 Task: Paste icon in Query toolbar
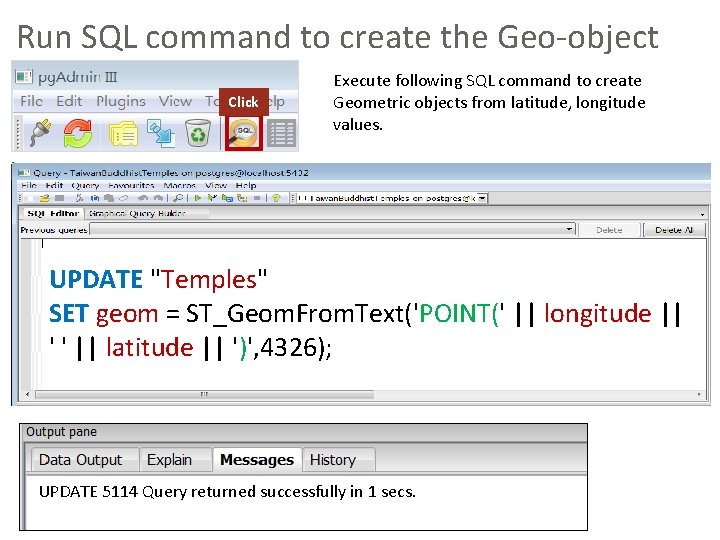point(109,198)
